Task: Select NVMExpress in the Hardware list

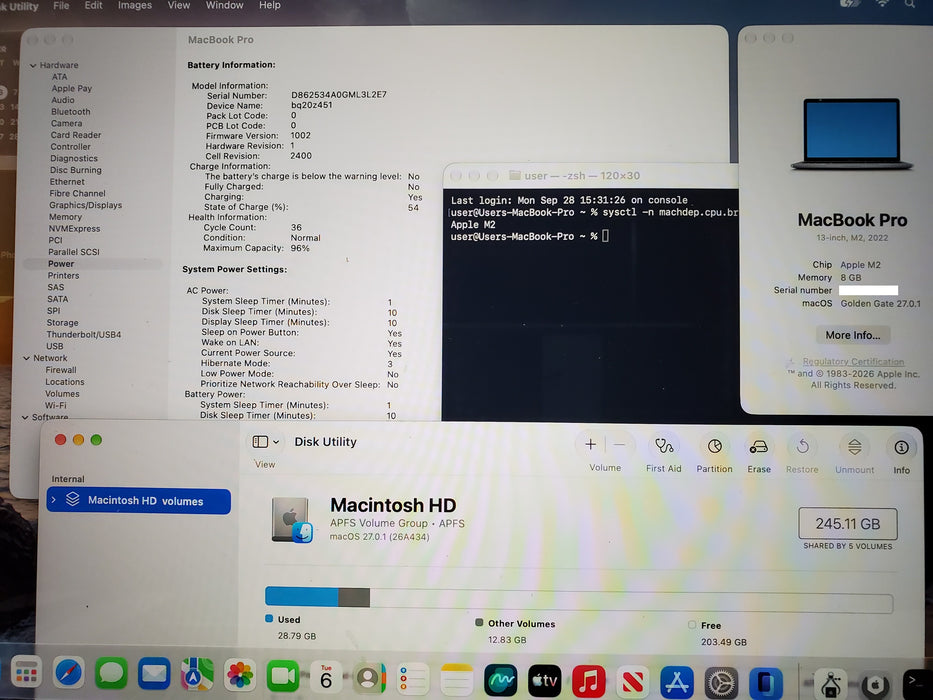Action: pos(74,229)
